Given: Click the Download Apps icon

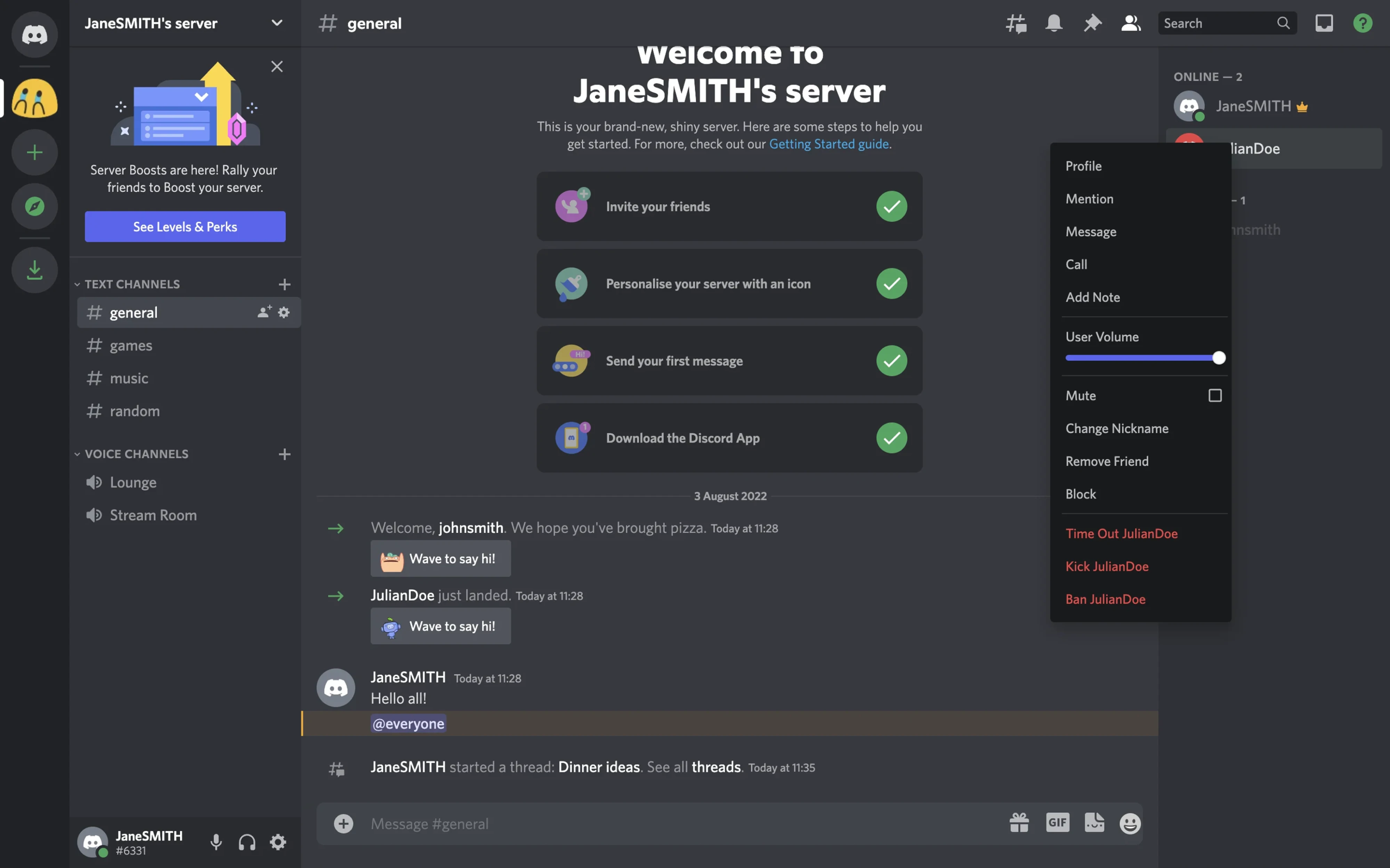Looking at the screenshot, I should (x=34, y=270).
